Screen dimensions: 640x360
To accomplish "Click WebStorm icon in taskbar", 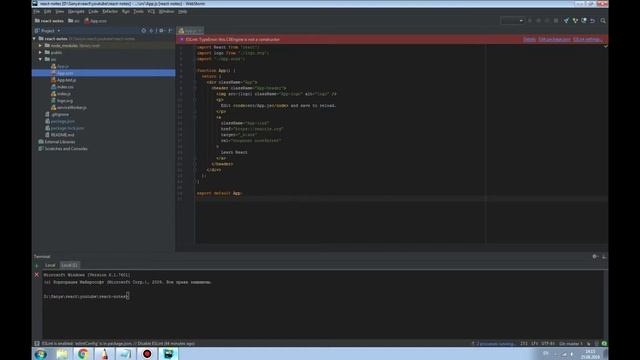I will (168, 354).
